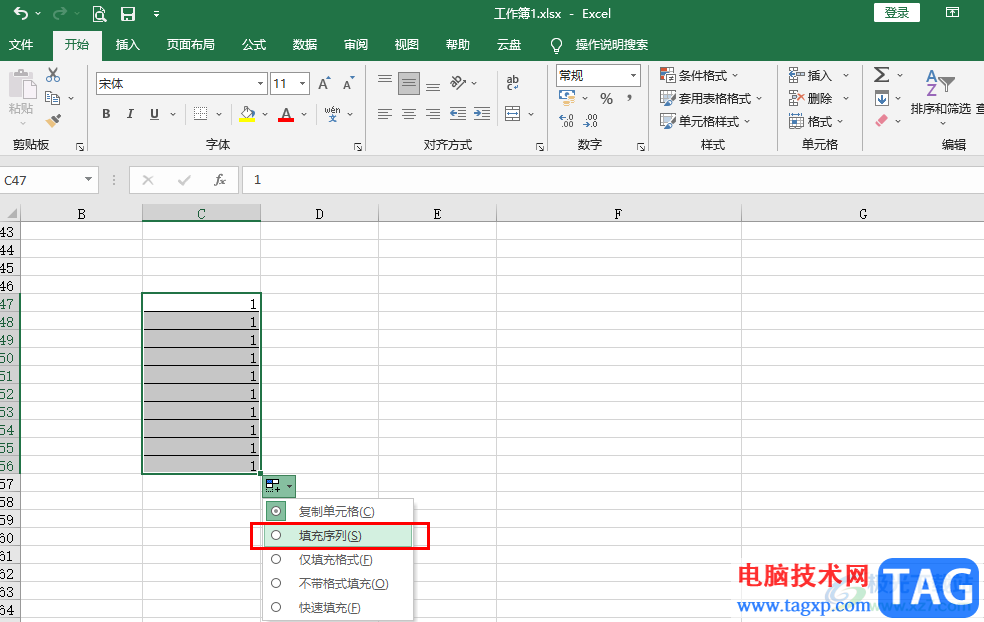Viewport: 984px width, 622px height.
Task: Select the Fill Series option (填充序列)
Action: pos(338,536)
